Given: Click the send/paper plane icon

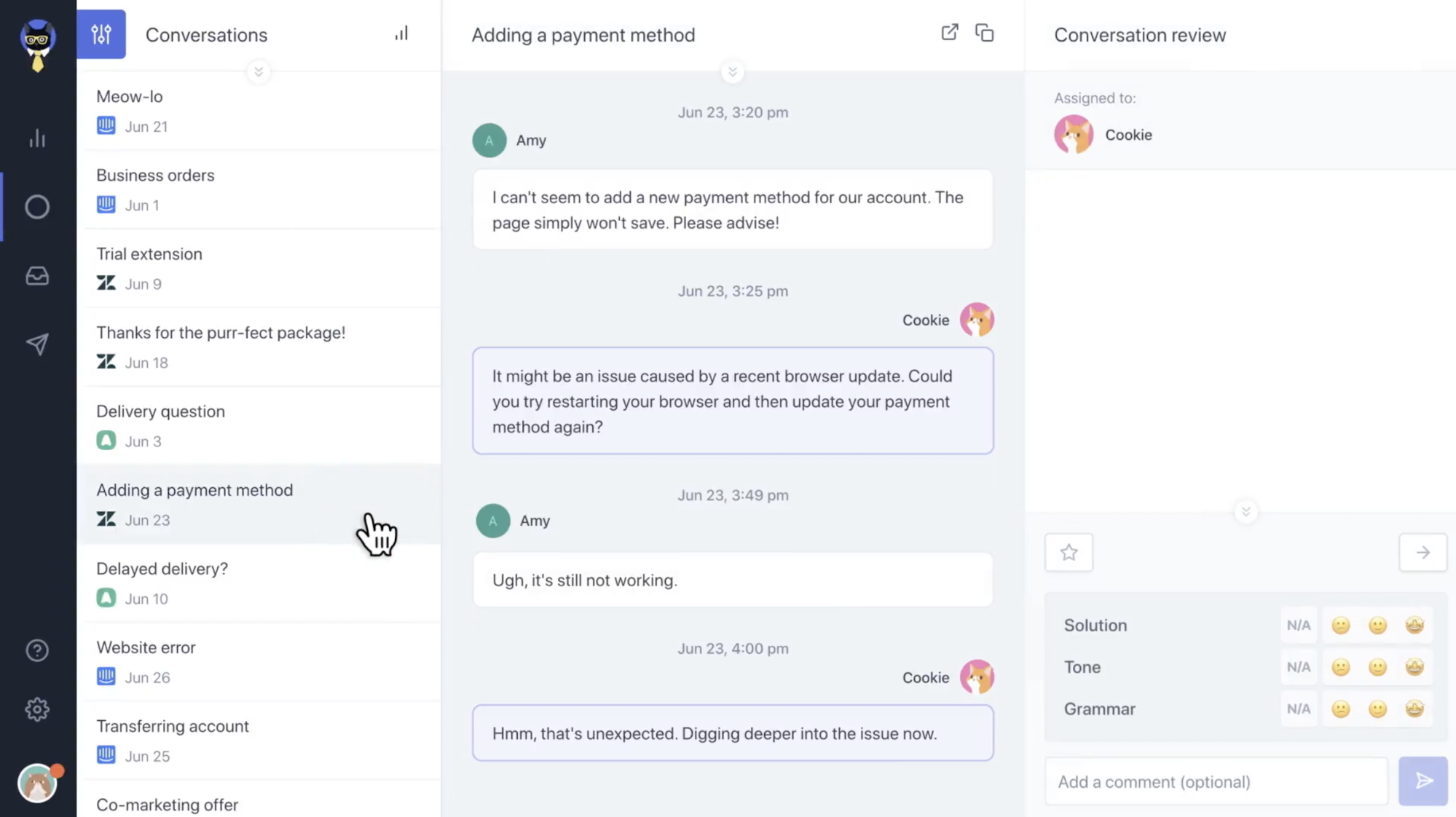Looking at the screenshot, I should (1423, 780).
